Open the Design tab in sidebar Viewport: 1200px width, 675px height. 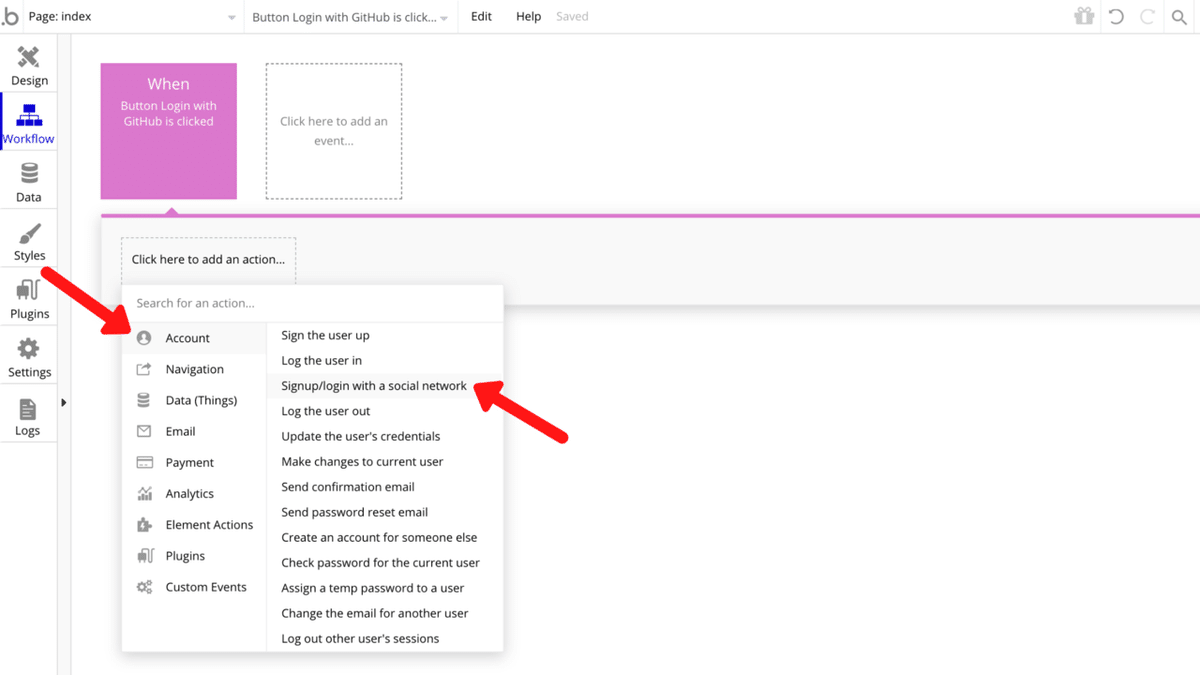point(29,66)
